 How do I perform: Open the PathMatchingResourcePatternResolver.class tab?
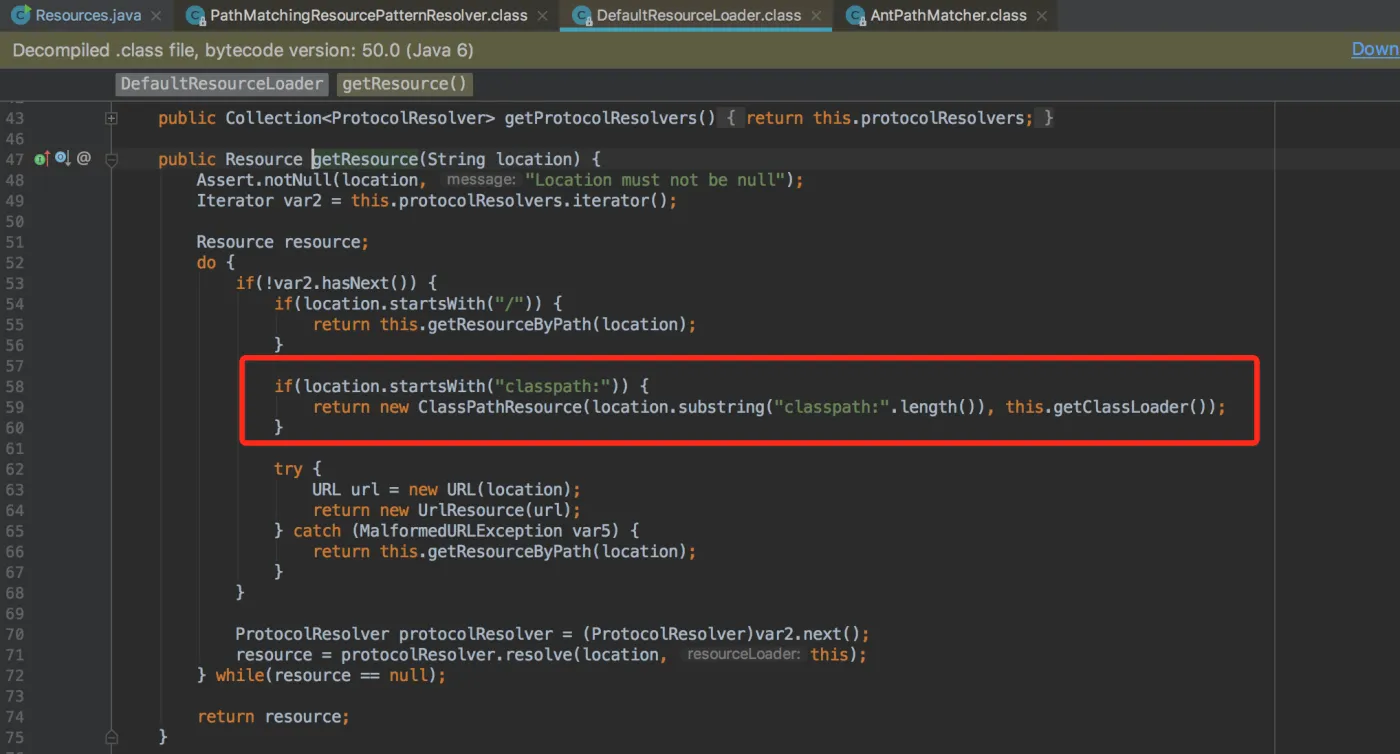(x=366, y=16)
